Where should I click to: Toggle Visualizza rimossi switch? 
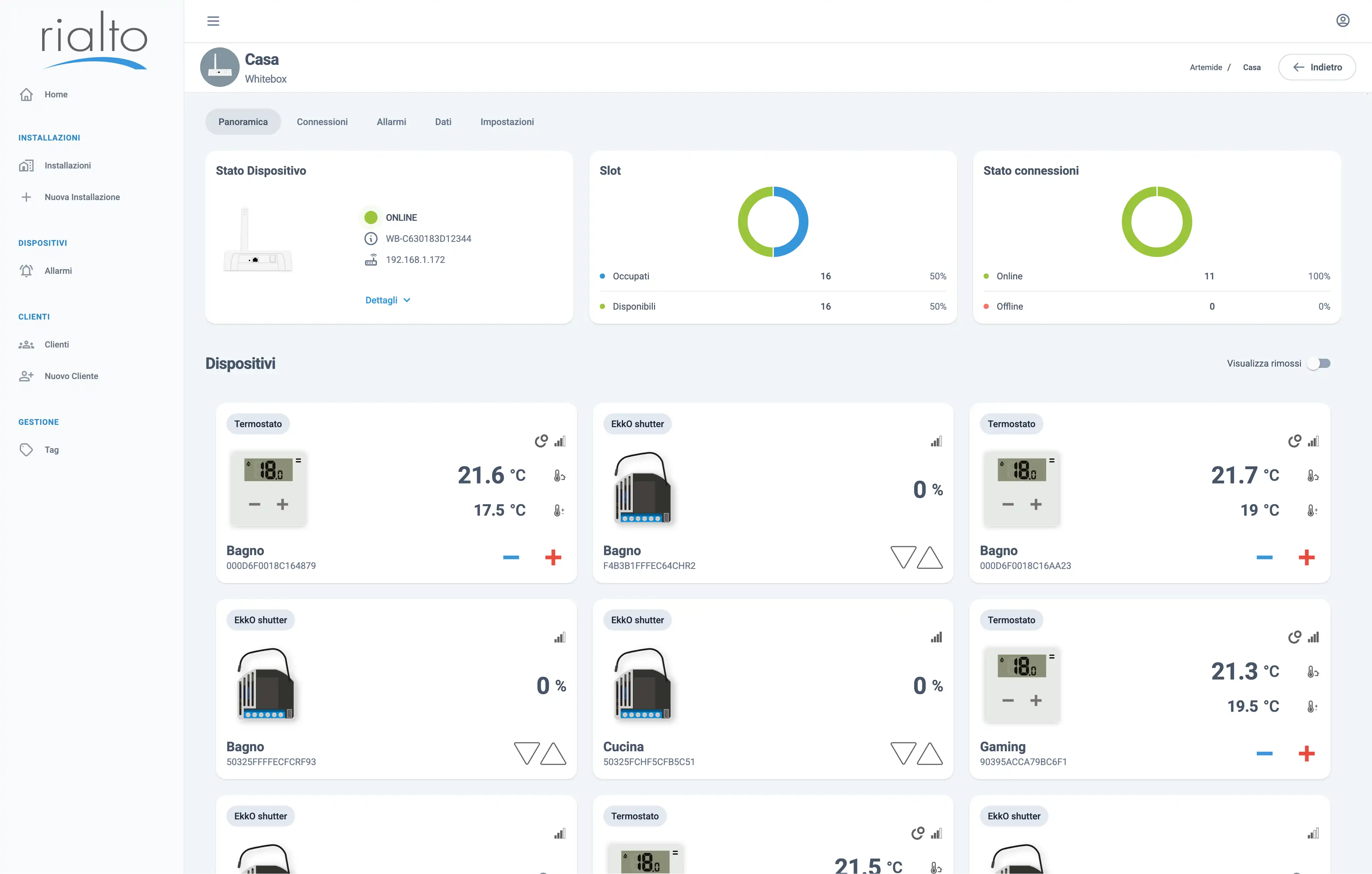click(1319, 364)
